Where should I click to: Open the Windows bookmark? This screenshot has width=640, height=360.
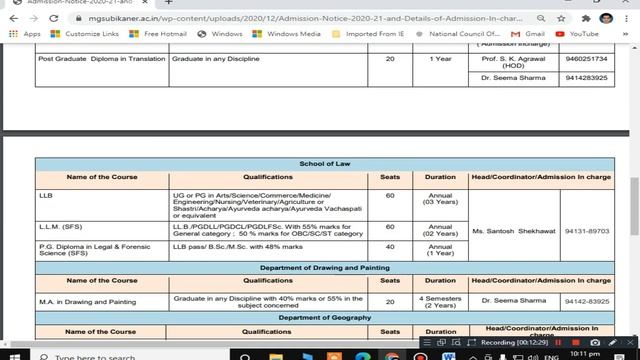220,34
